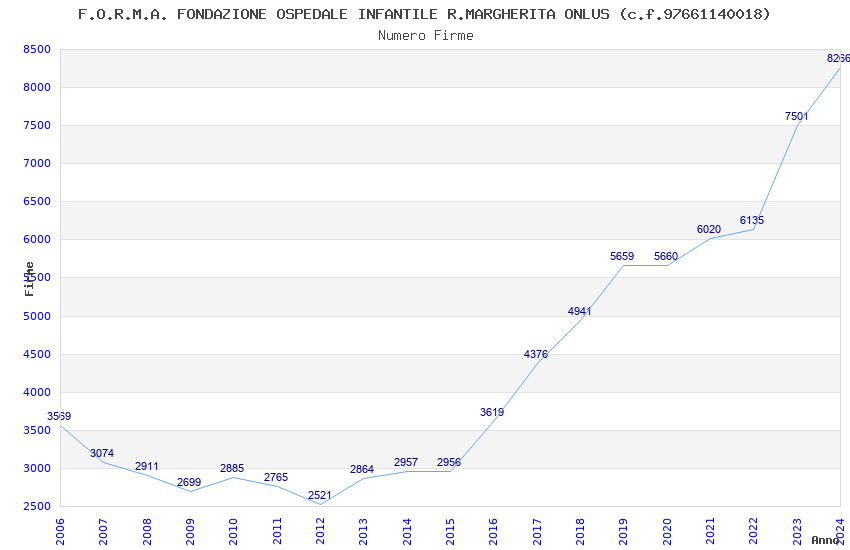Viewport: 850px width, 550px height.
Task: Click data label 3569 for 2006
Action: coord(59,417)
